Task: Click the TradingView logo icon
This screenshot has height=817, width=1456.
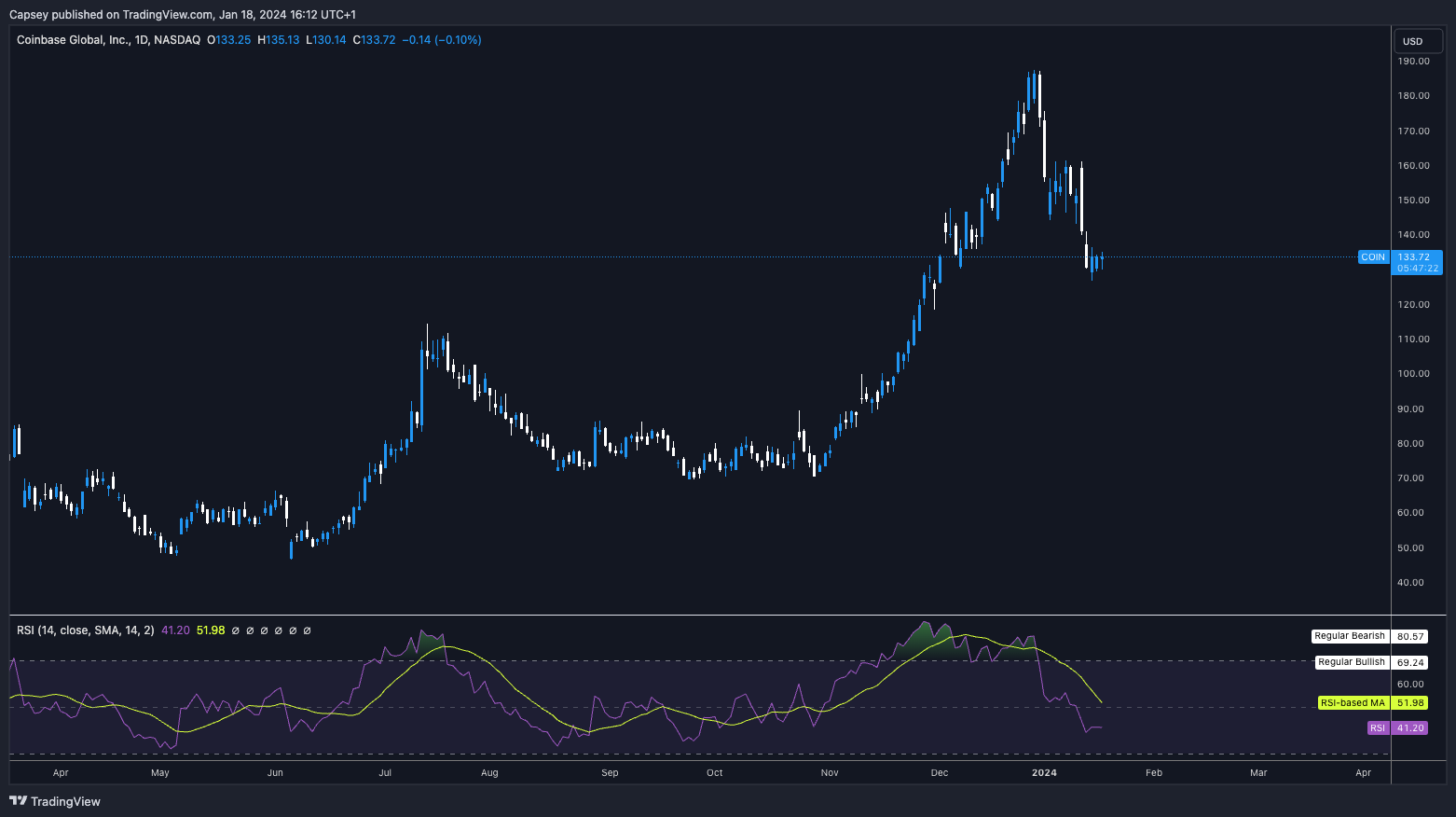Action: click(x=18, y=801)
